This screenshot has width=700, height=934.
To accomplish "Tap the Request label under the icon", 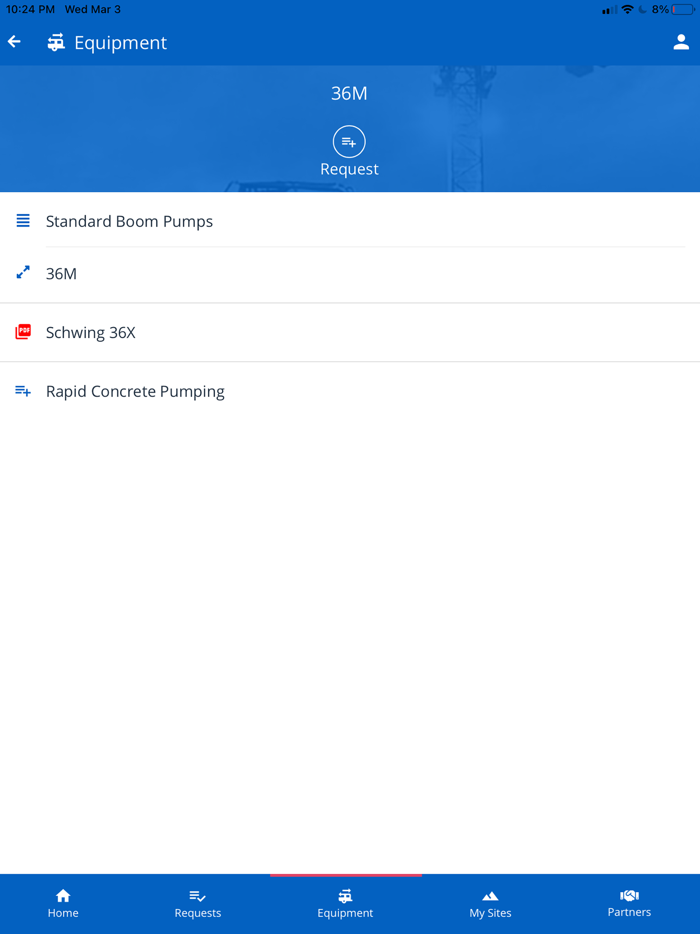I will pyautogui.click(x=349, y=169).
